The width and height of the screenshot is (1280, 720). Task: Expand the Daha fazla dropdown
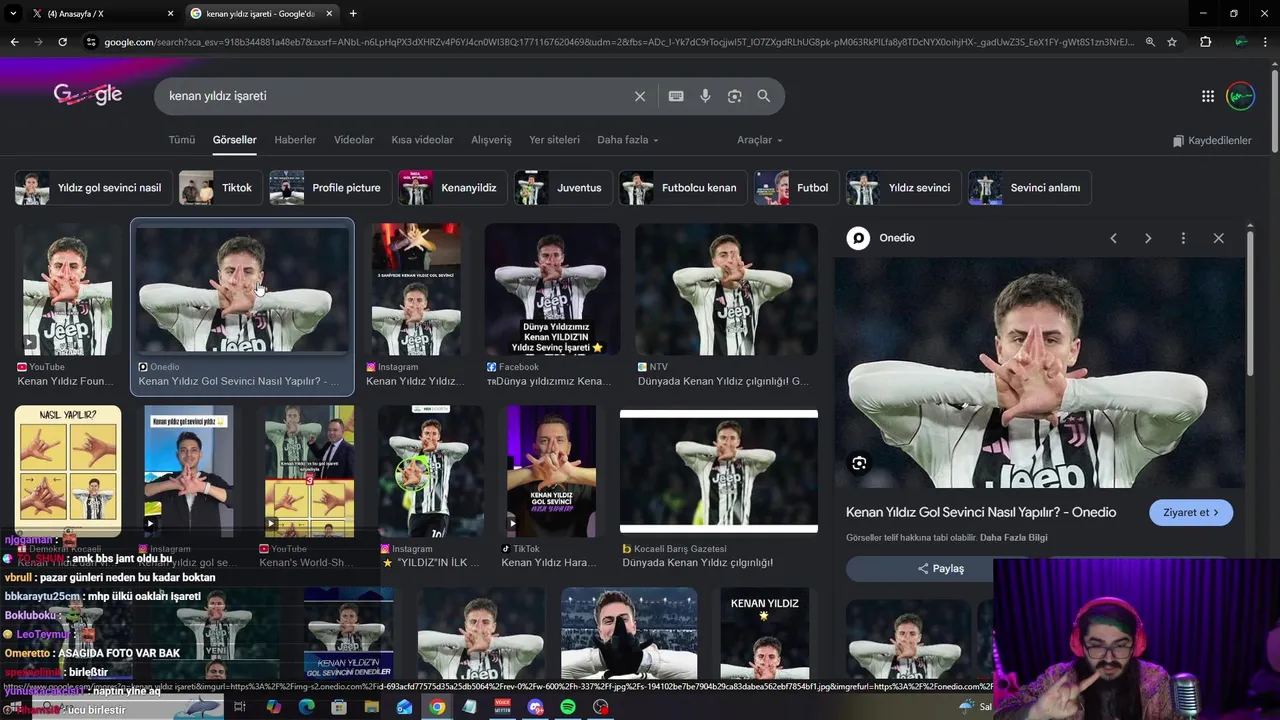(x=628, y=140)
